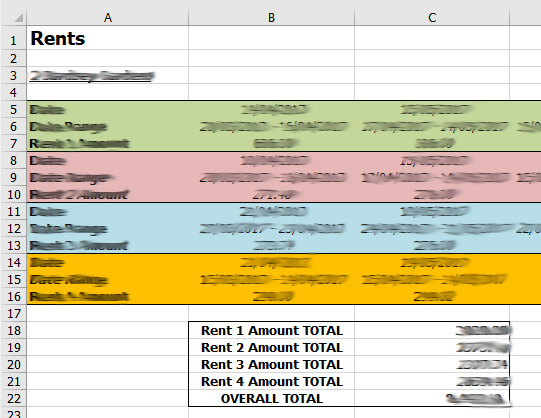Select row 5 header
The height and width of the screenshot is (418, 541).
coord(14,110)
